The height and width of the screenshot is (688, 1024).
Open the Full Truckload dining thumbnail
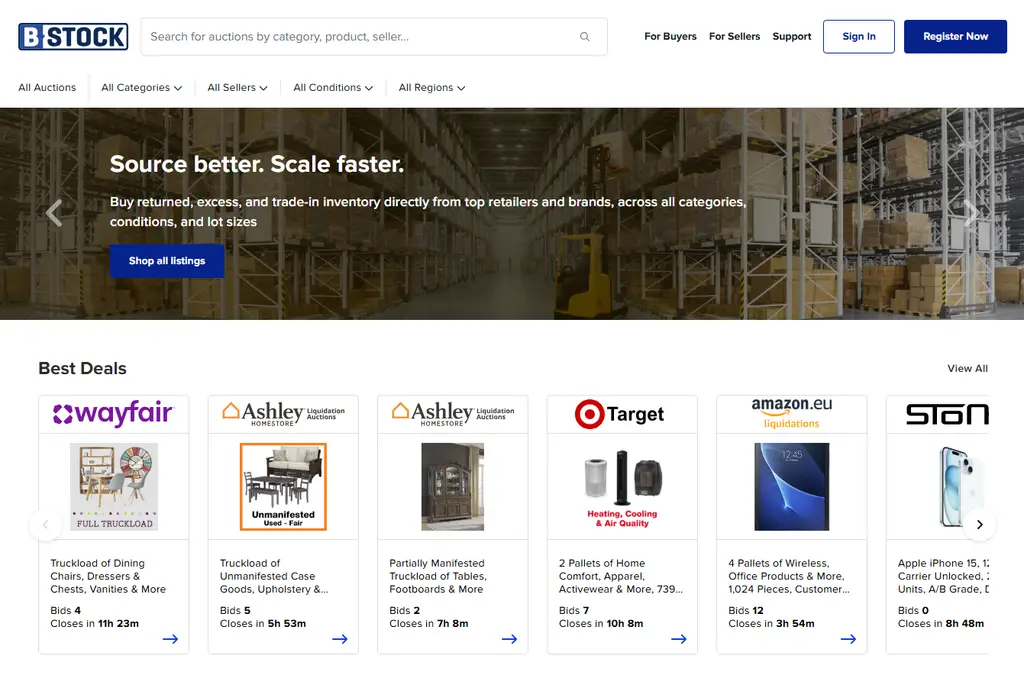(114, 486)
